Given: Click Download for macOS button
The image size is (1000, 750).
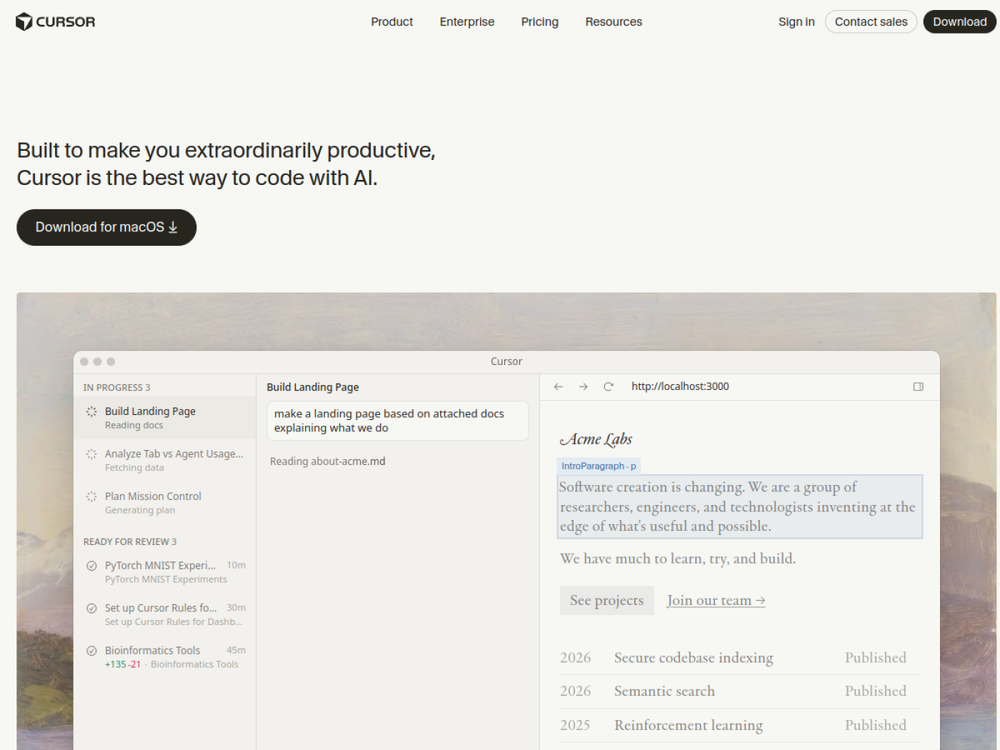Looking at the screenshot, I should coord(107,227).
